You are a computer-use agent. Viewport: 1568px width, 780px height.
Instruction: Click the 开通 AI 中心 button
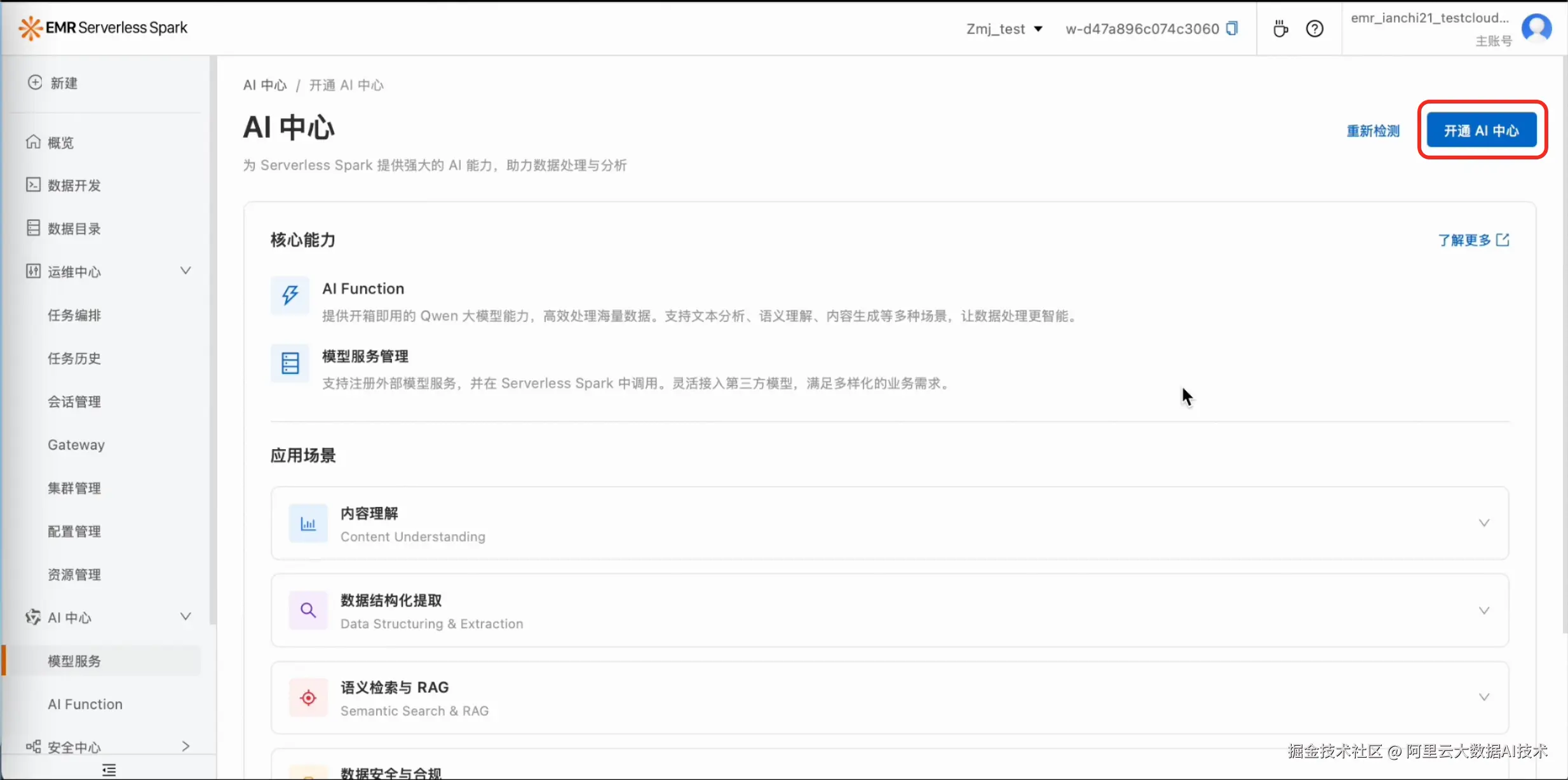point(1482,130)
